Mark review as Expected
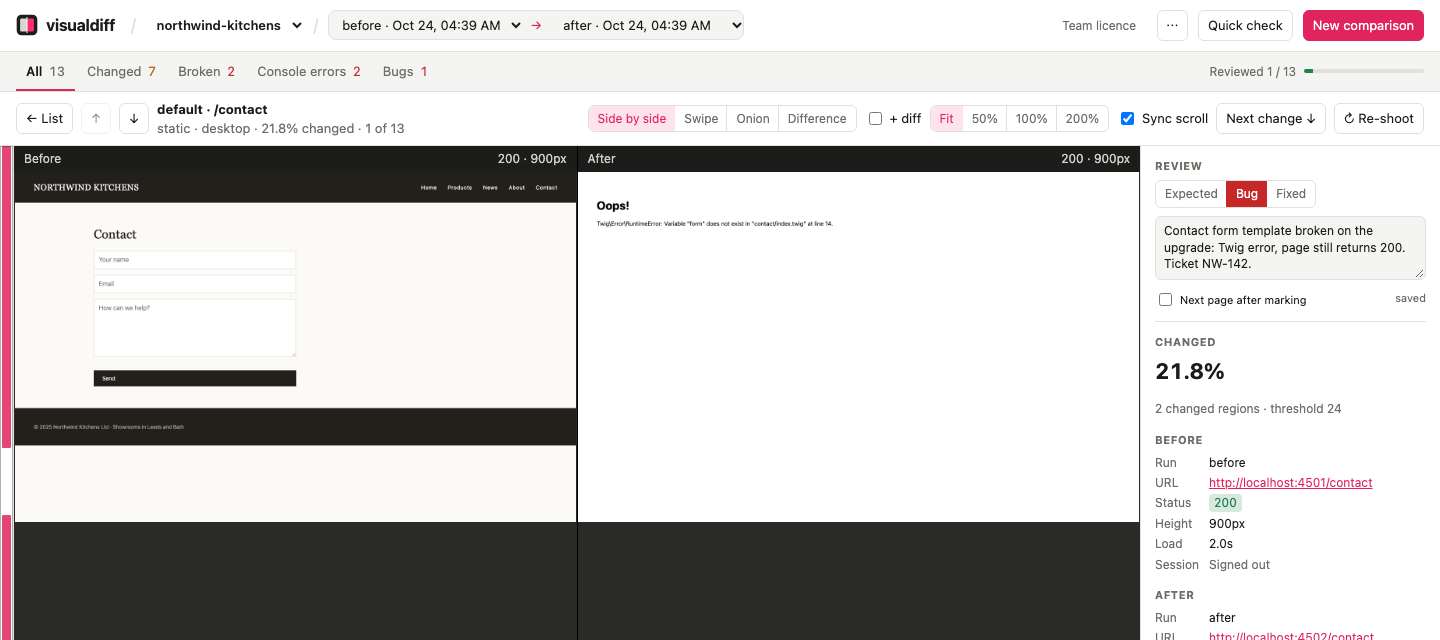This screenshot has height=640, width=1440. click(1191, 194)
